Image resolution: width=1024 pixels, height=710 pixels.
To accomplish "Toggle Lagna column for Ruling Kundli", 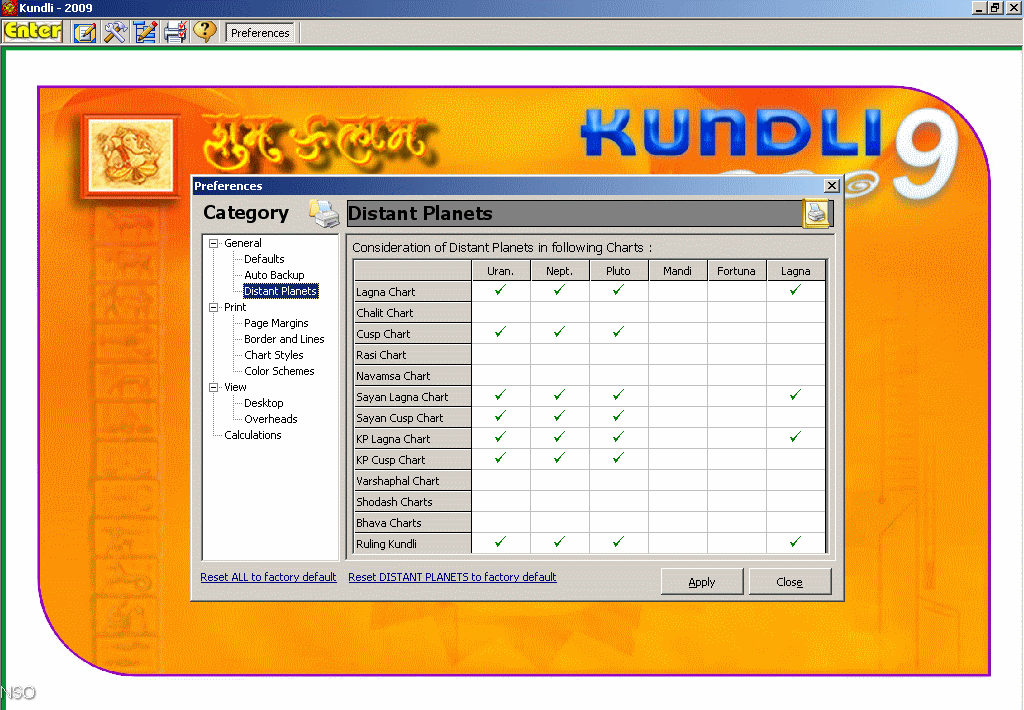I will pos(795,543).
